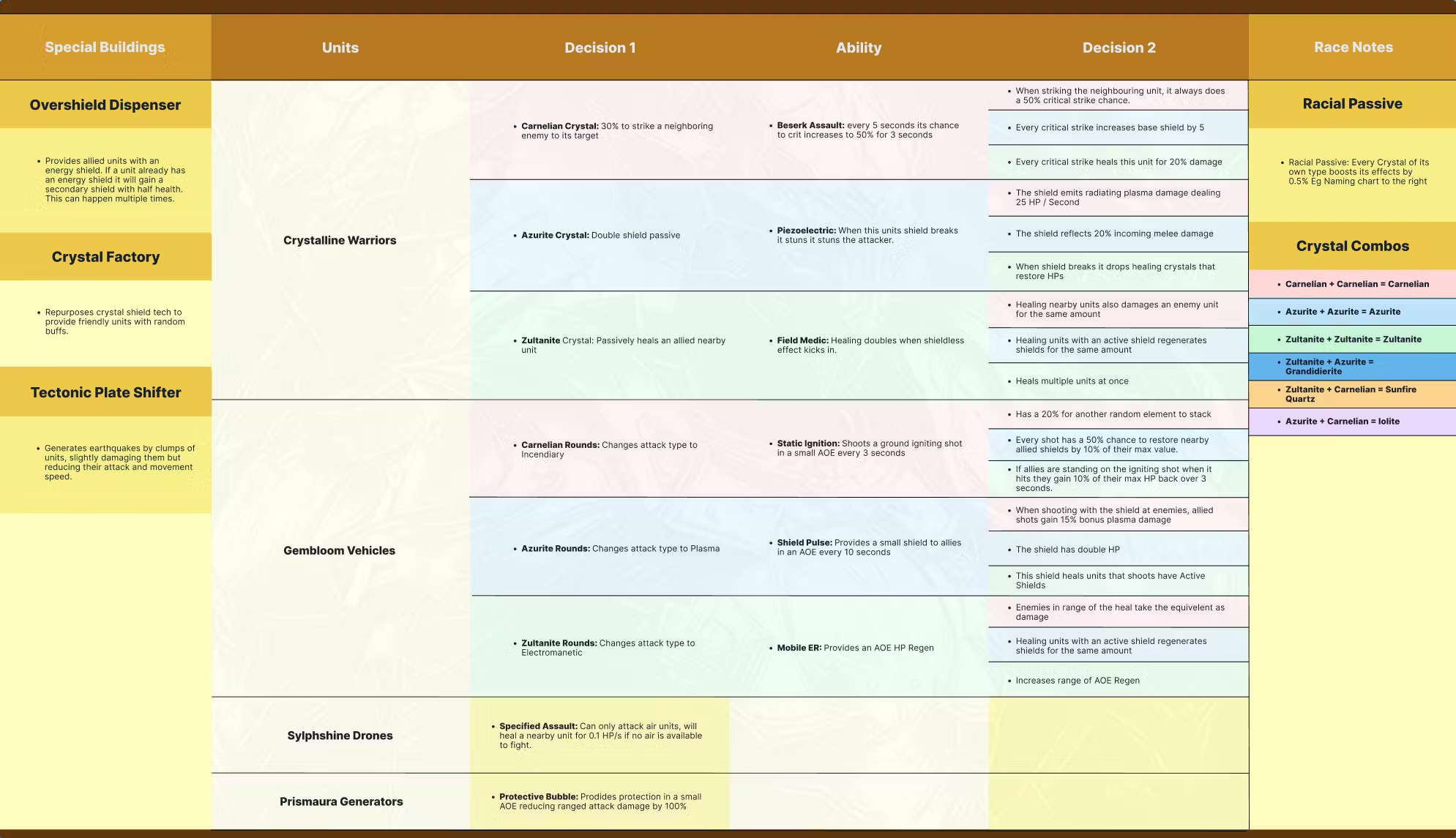This screenshot has height=838, width=1456.
Task: Select the Sylphshine Drones row label
Action: tap(340, 736)
